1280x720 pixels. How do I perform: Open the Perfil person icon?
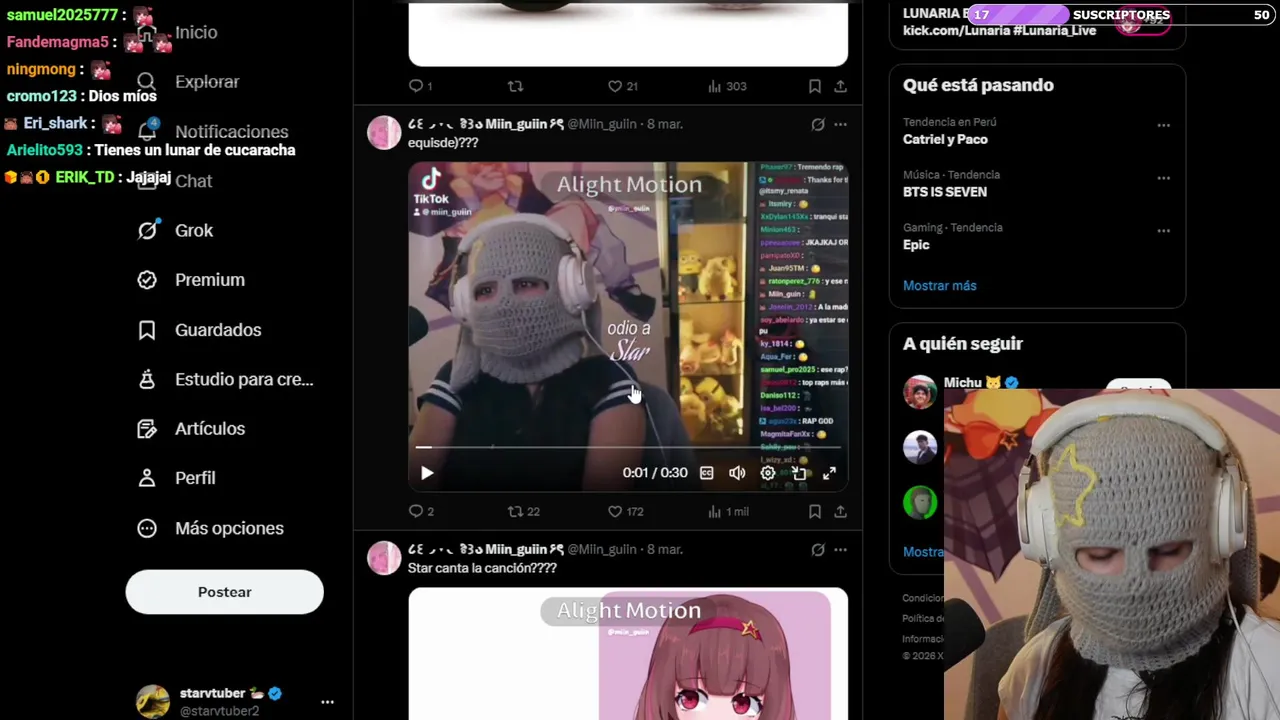pyautogui.click(x=147, y=478)
